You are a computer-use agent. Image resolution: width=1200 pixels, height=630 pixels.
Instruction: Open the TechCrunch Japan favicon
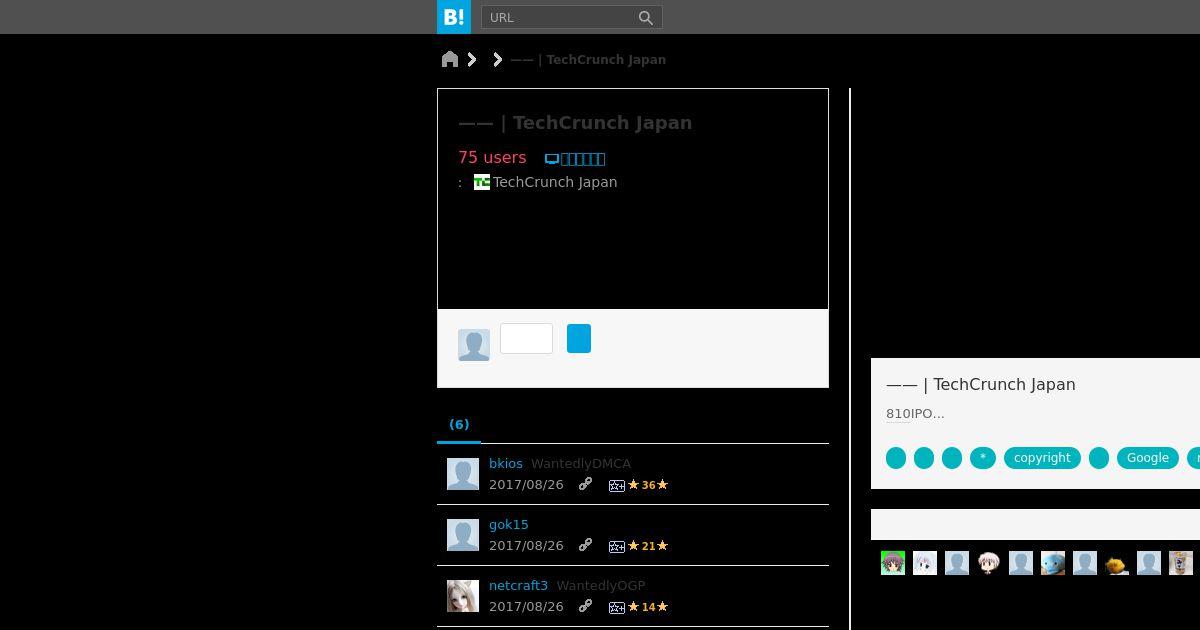coord(482,182)
